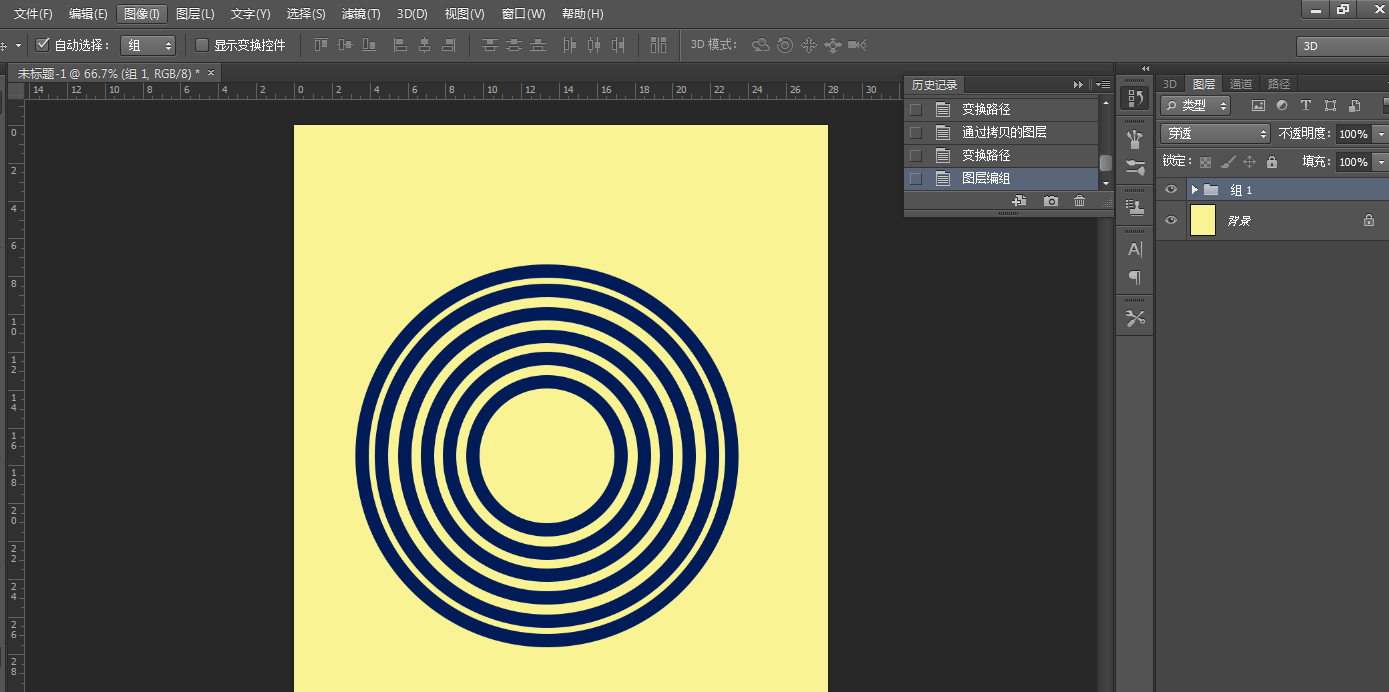
Task: Delete current history state with trash icon
Action: point(1079,201)
